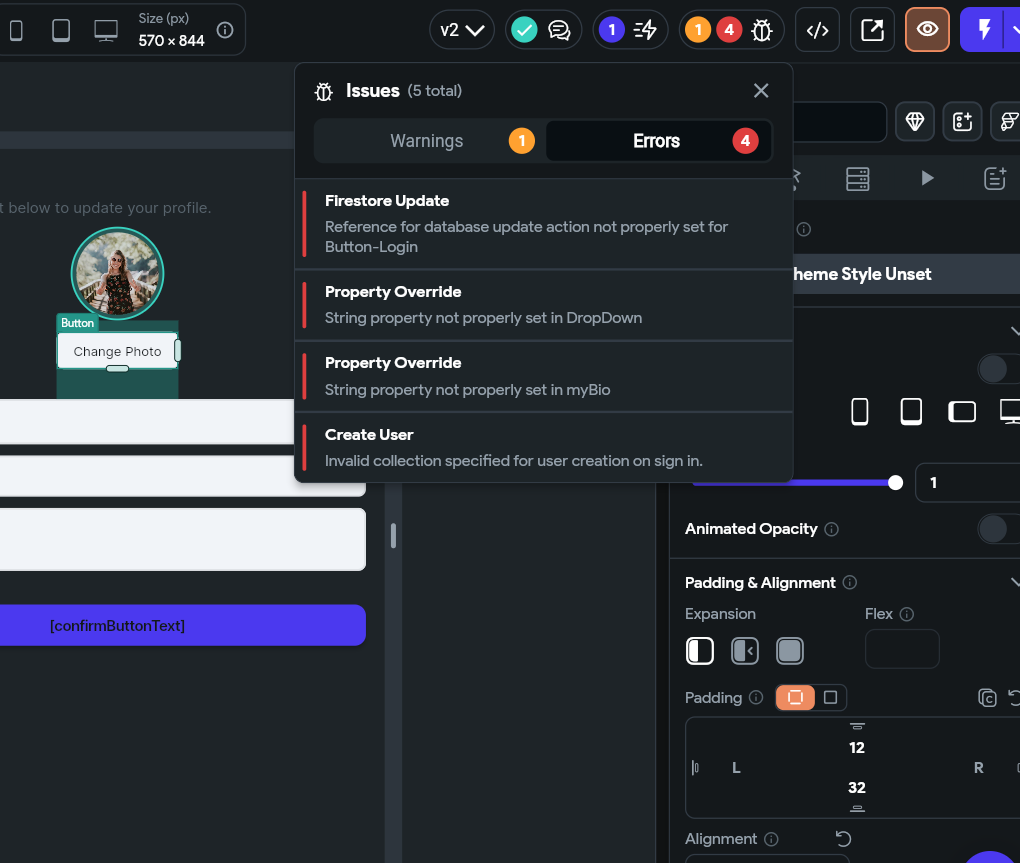The image size is (1020, 863).
Task: Toggle tablet landscape visibility in properties panel
Action: point(961,412)
